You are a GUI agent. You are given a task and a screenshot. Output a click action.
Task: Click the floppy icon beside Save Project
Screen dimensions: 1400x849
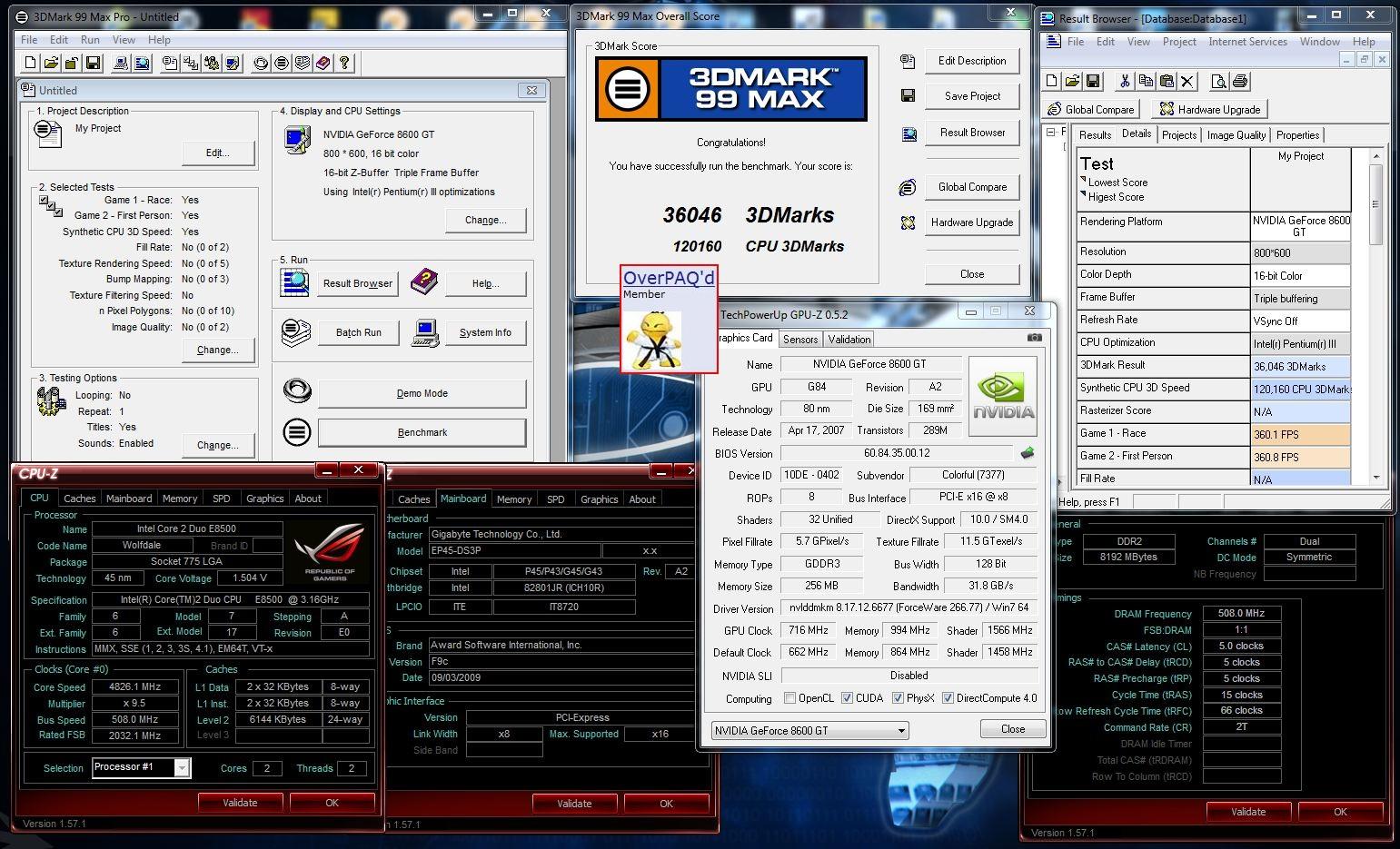point(907,95)
